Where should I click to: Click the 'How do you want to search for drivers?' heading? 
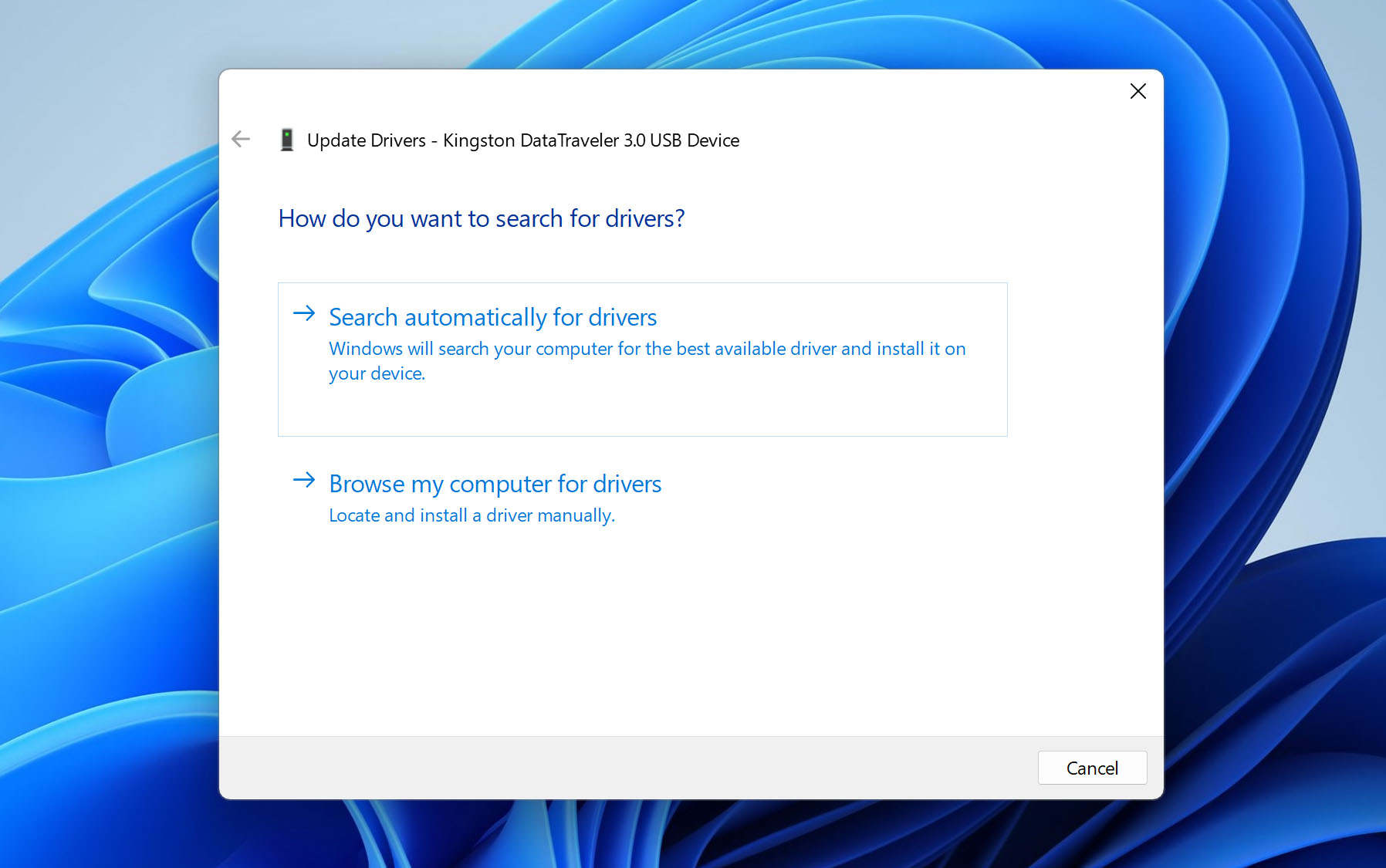(x=482, y=218)
